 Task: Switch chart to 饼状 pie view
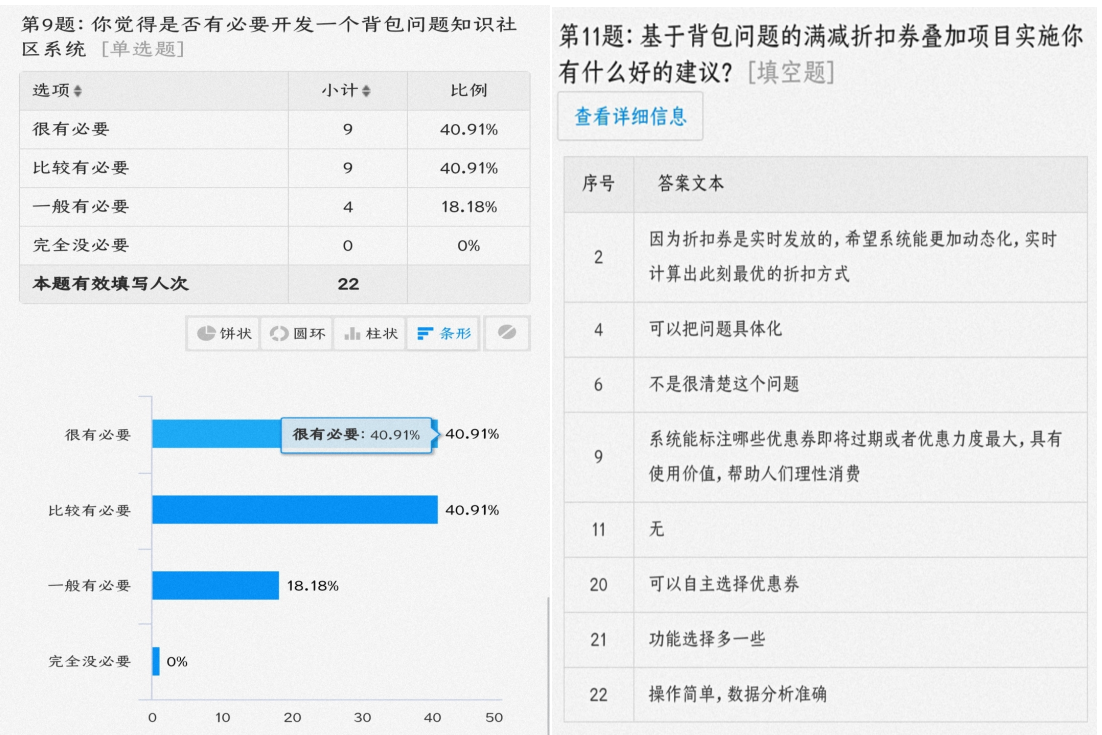221,334
